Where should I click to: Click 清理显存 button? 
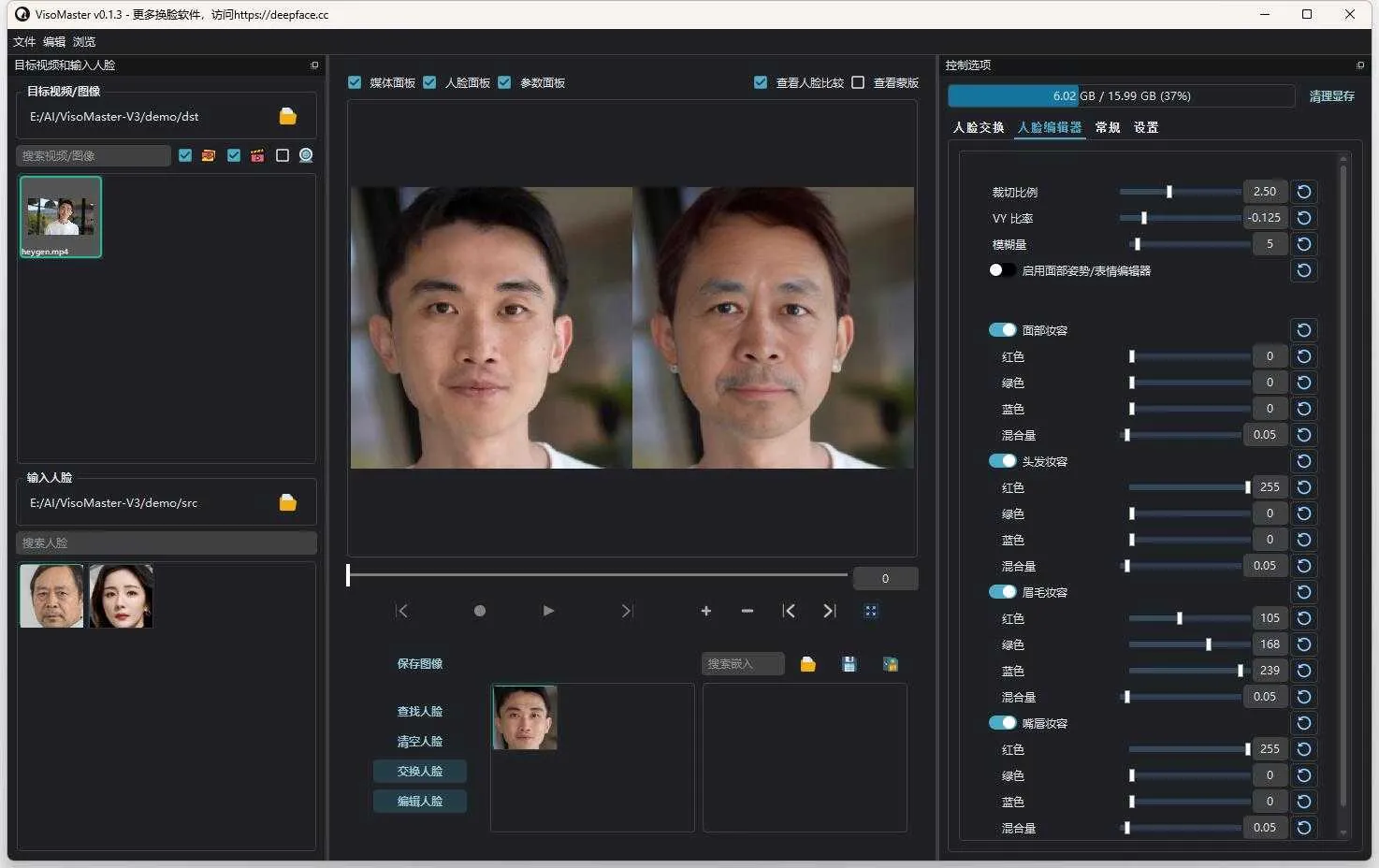[x=1331, y=96]
